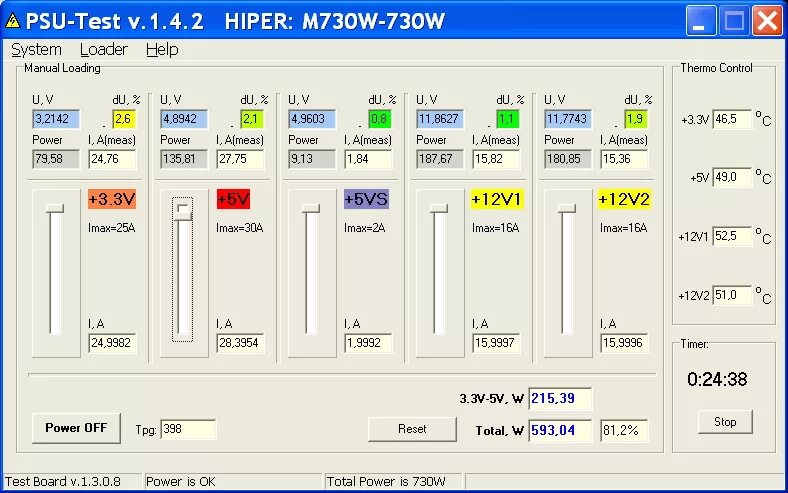Click the +12V2 current field 15,9996

click(x=624, y=343)
